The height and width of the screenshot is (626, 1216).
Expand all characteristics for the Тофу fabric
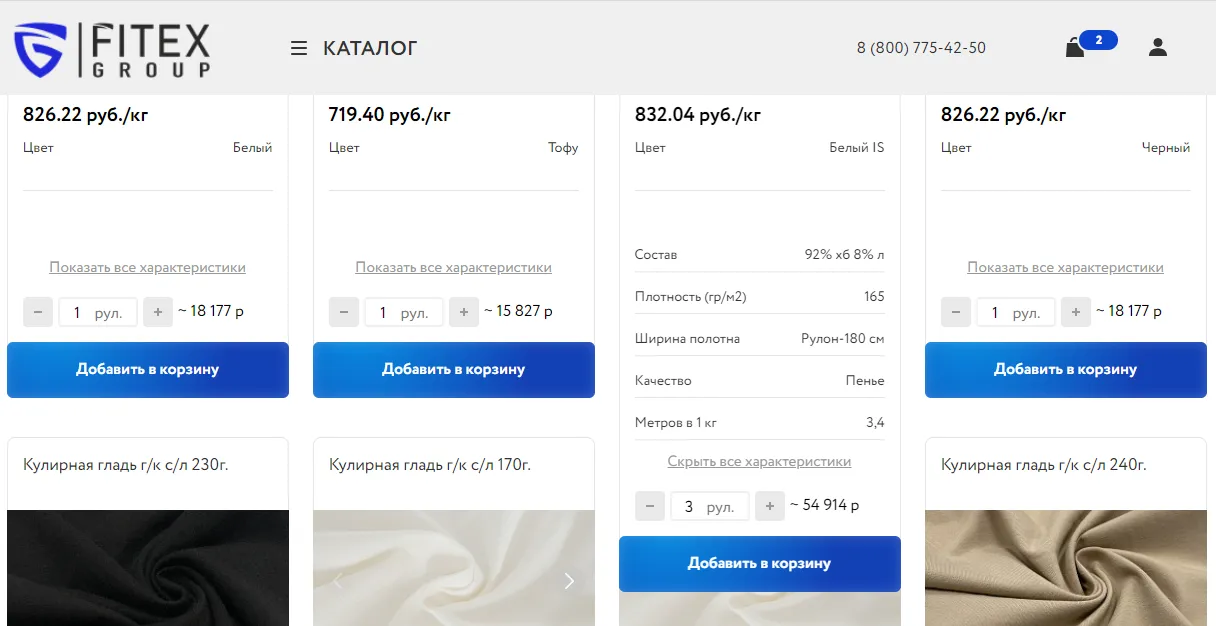tap(453, 267)
